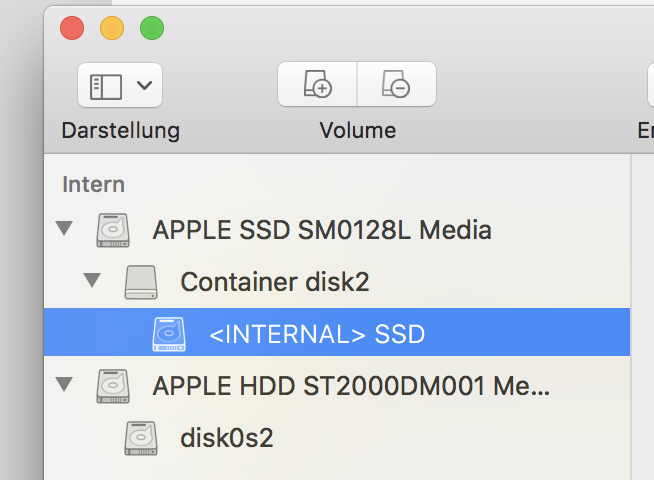Collapse the APPLE SSD SM0128L Media tree
This screenshot has height=480, width=654.
pyautogui.click(x=65, y=230)
